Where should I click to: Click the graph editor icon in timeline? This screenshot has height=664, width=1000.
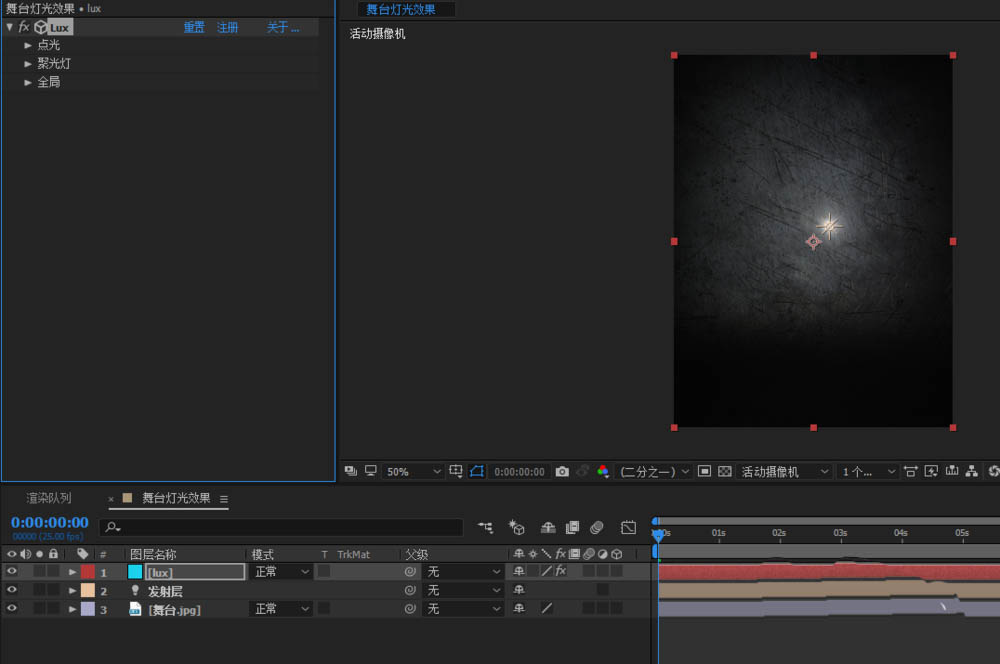[x=628, y=527]
